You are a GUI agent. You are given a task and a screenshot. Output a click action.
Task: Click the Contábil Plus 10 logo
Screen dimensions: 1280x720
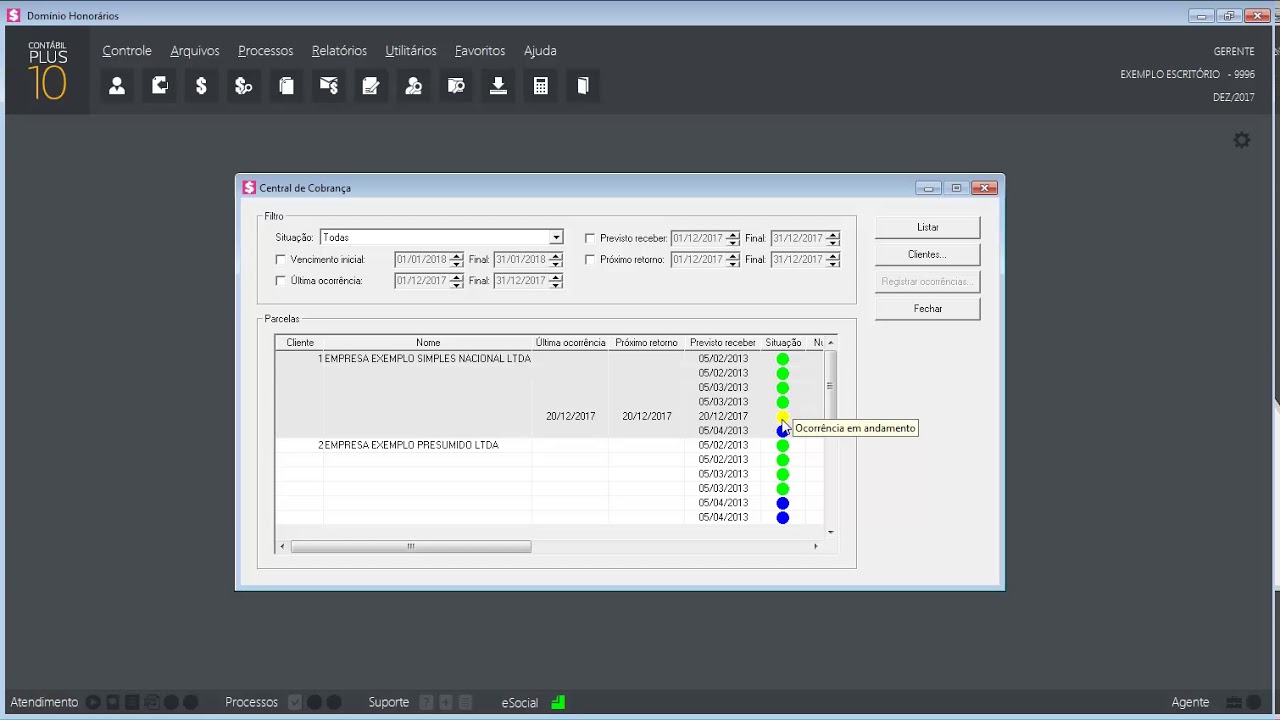47,71
